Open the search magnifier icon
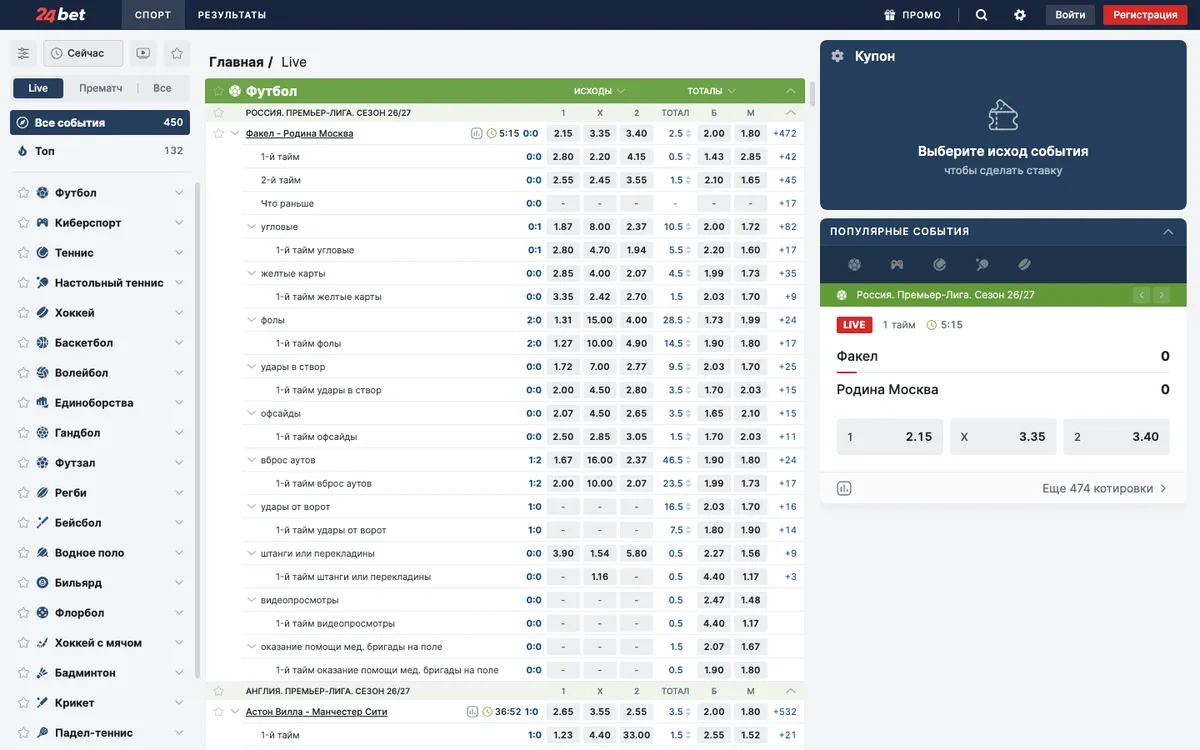The width and height of the screenshot is (1200, 750). 981,15
